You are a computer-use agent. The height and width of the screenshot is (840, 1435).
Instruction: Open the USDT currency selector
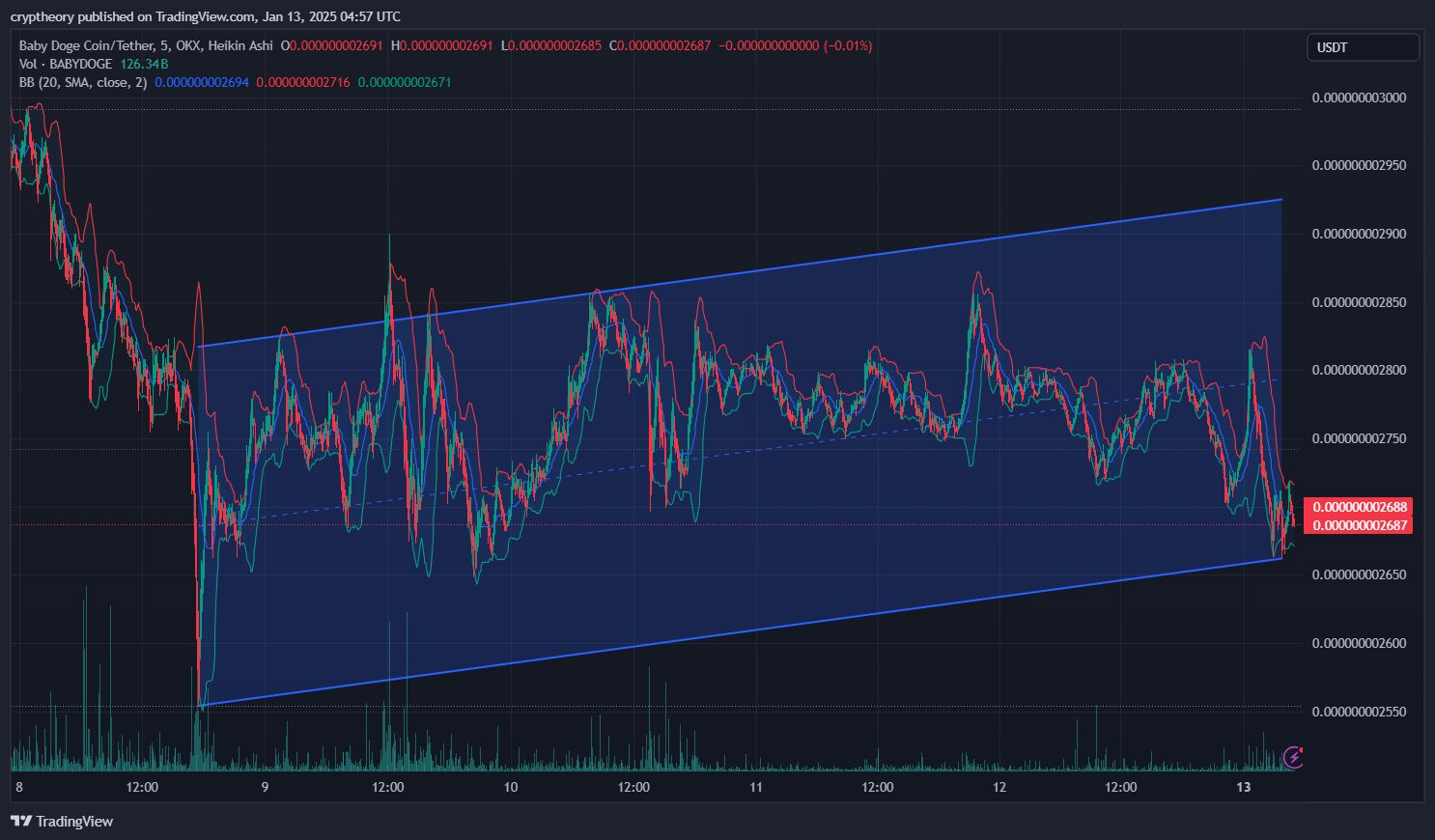(1363, 47)
